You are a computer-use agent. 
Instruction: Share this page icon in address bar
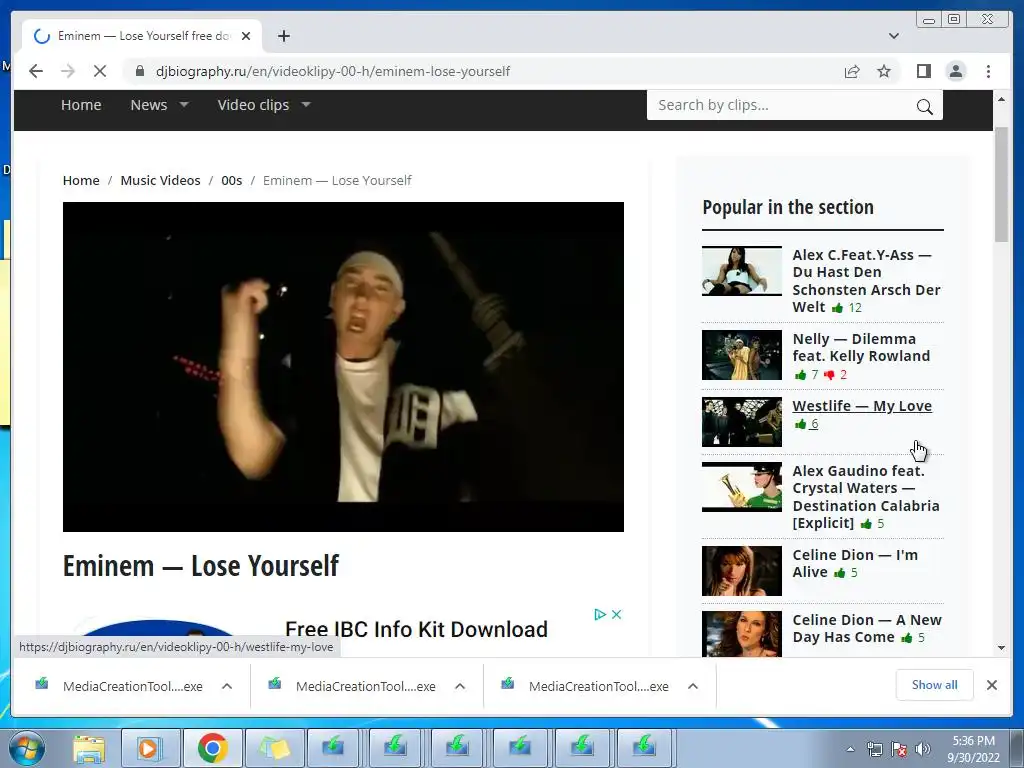pos(852,71)
